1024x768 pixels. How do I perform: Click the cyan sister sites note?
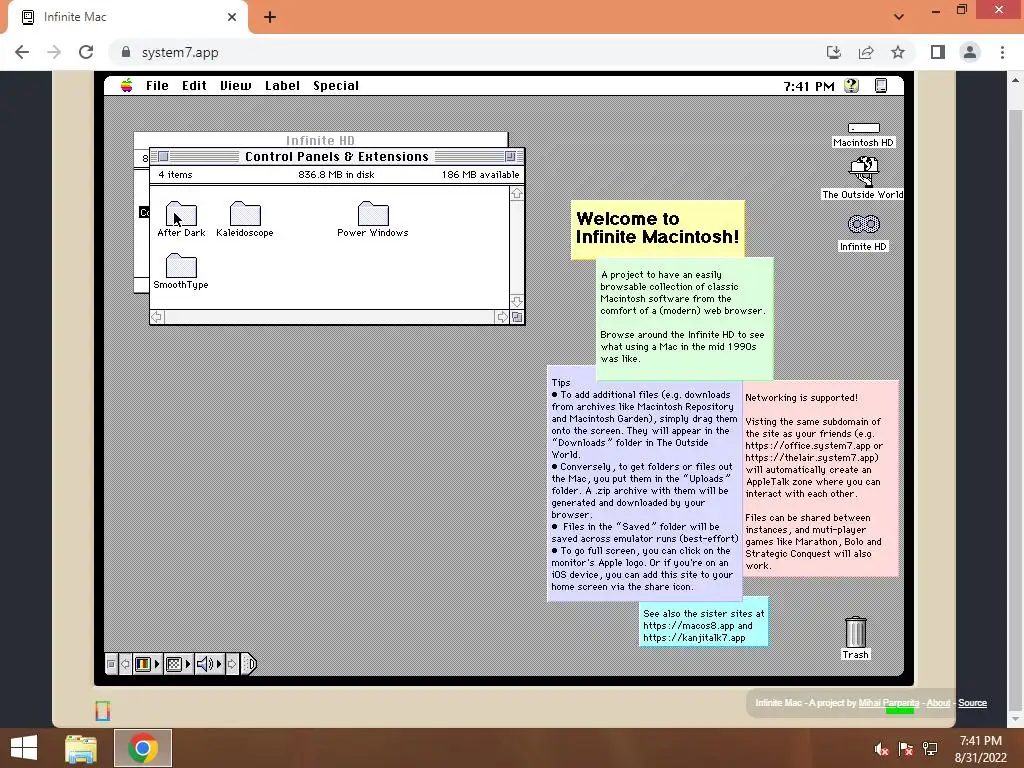point(703,623)
